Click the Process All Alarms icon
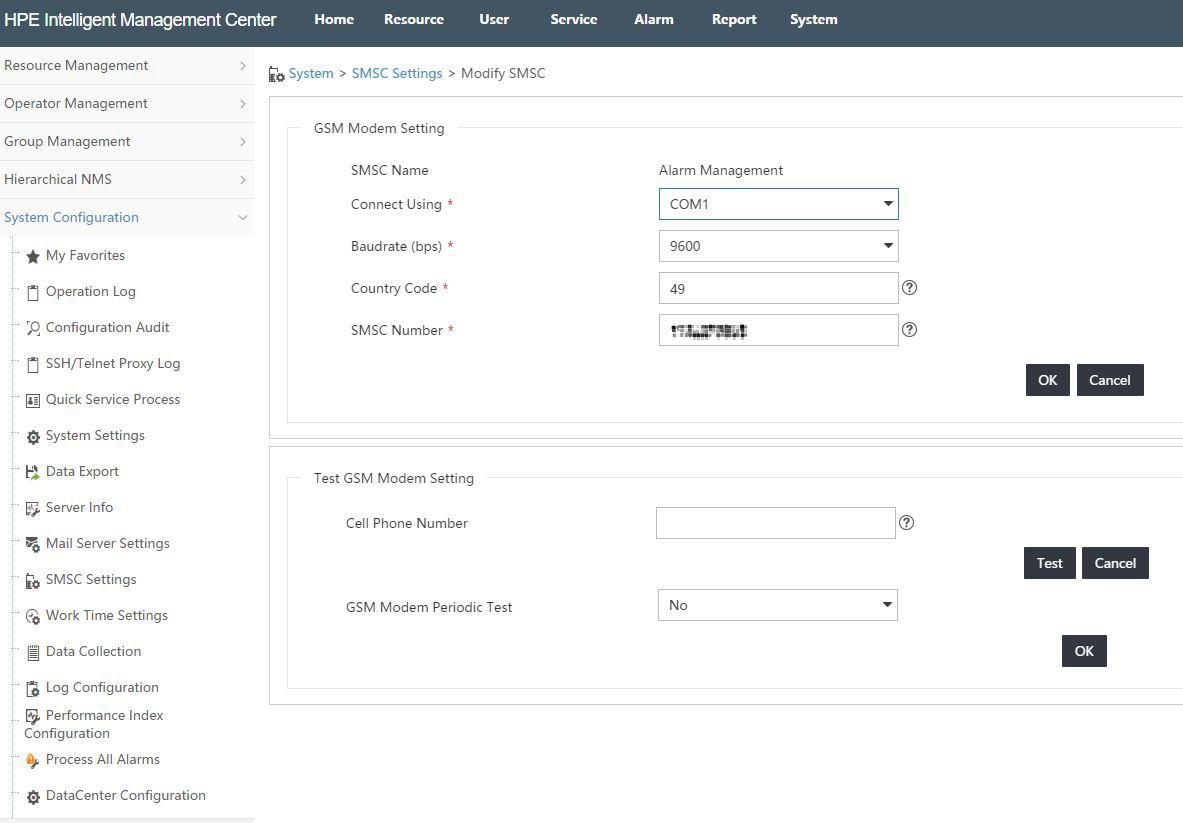1183x823 pixels. pos(32,760)
